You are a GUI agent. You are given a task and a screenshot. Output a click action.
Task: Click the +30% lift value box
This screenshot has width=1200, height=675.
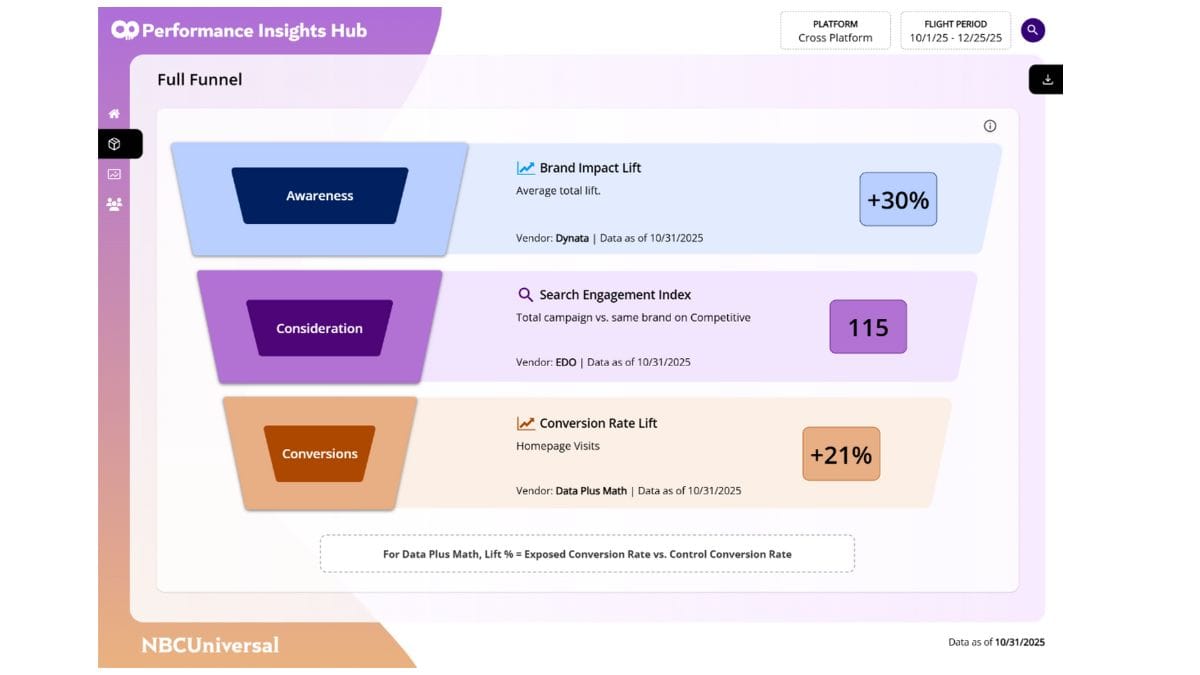pyautogui.click(x=898, y=200)
